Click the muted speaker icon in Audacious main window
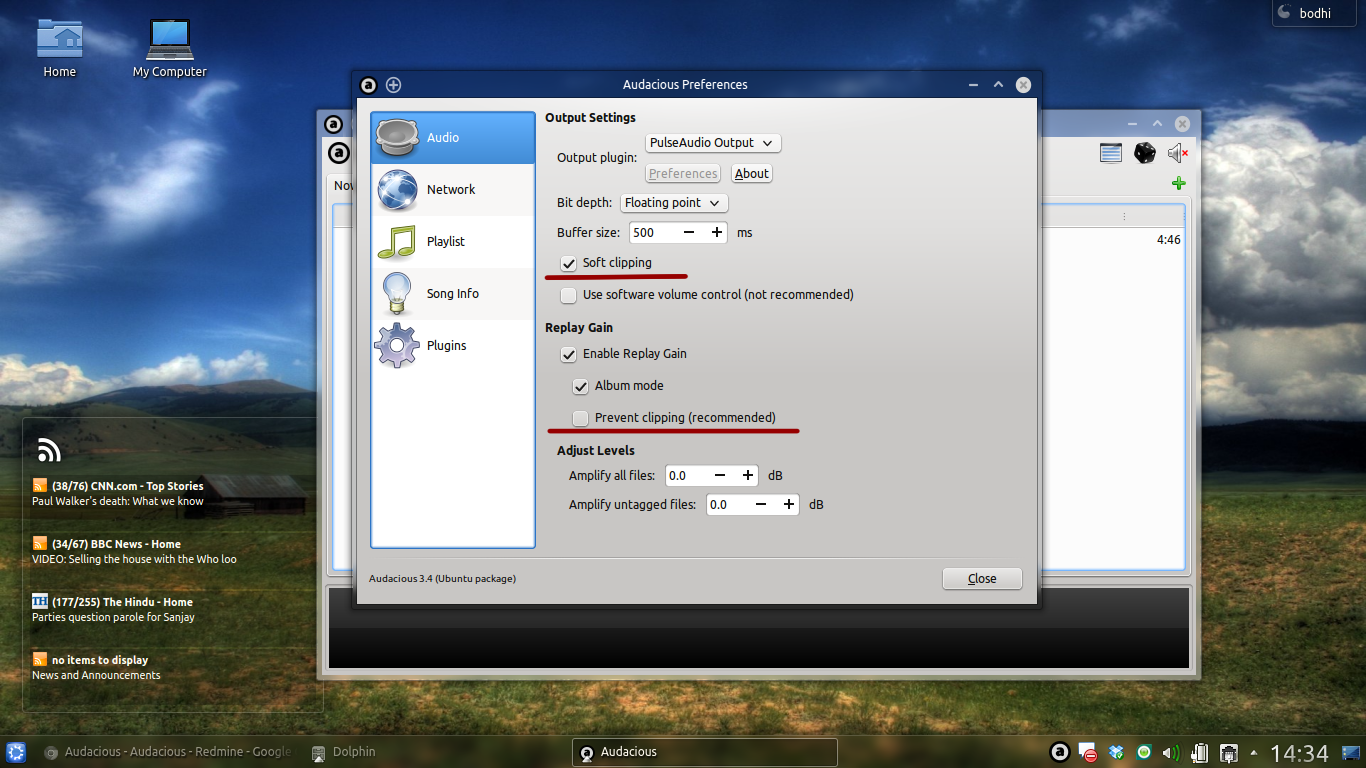This screenshot has width=1366, height=768. point(1177,153)
